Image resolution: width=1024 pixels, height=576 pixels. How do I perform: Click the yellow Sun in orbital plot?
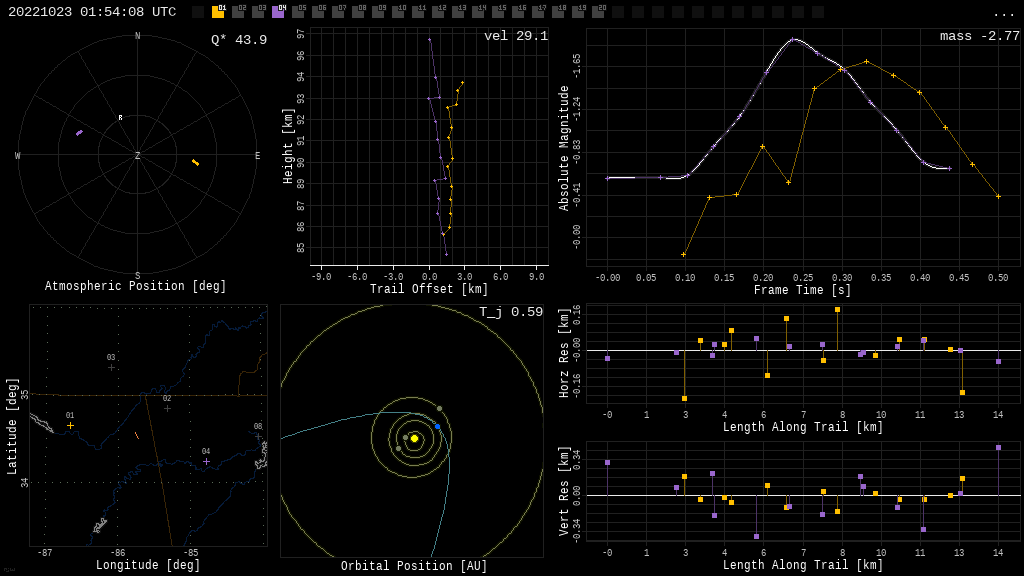(x=414, y=438)
